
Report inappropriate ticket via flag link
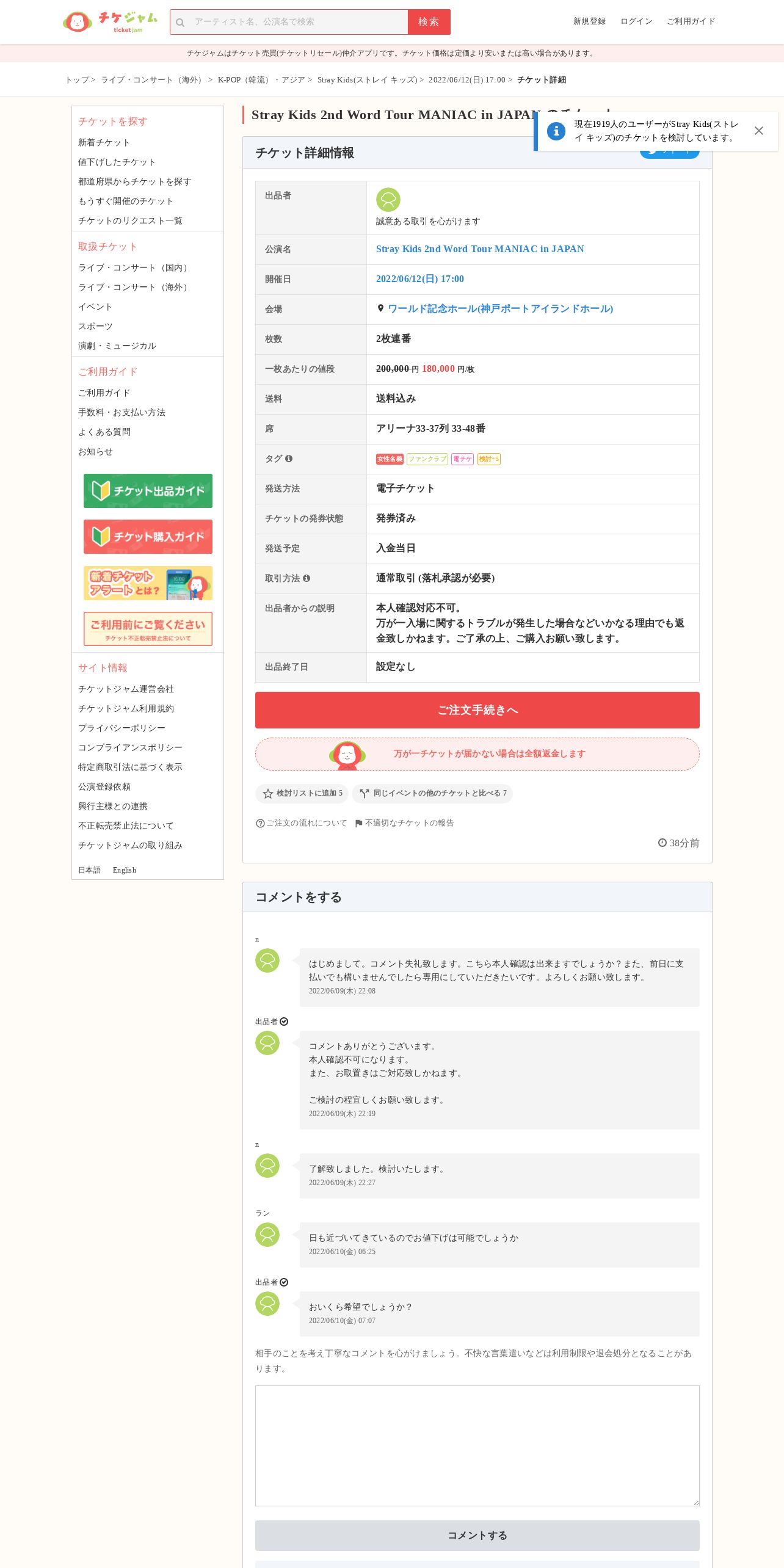(404, 823)
